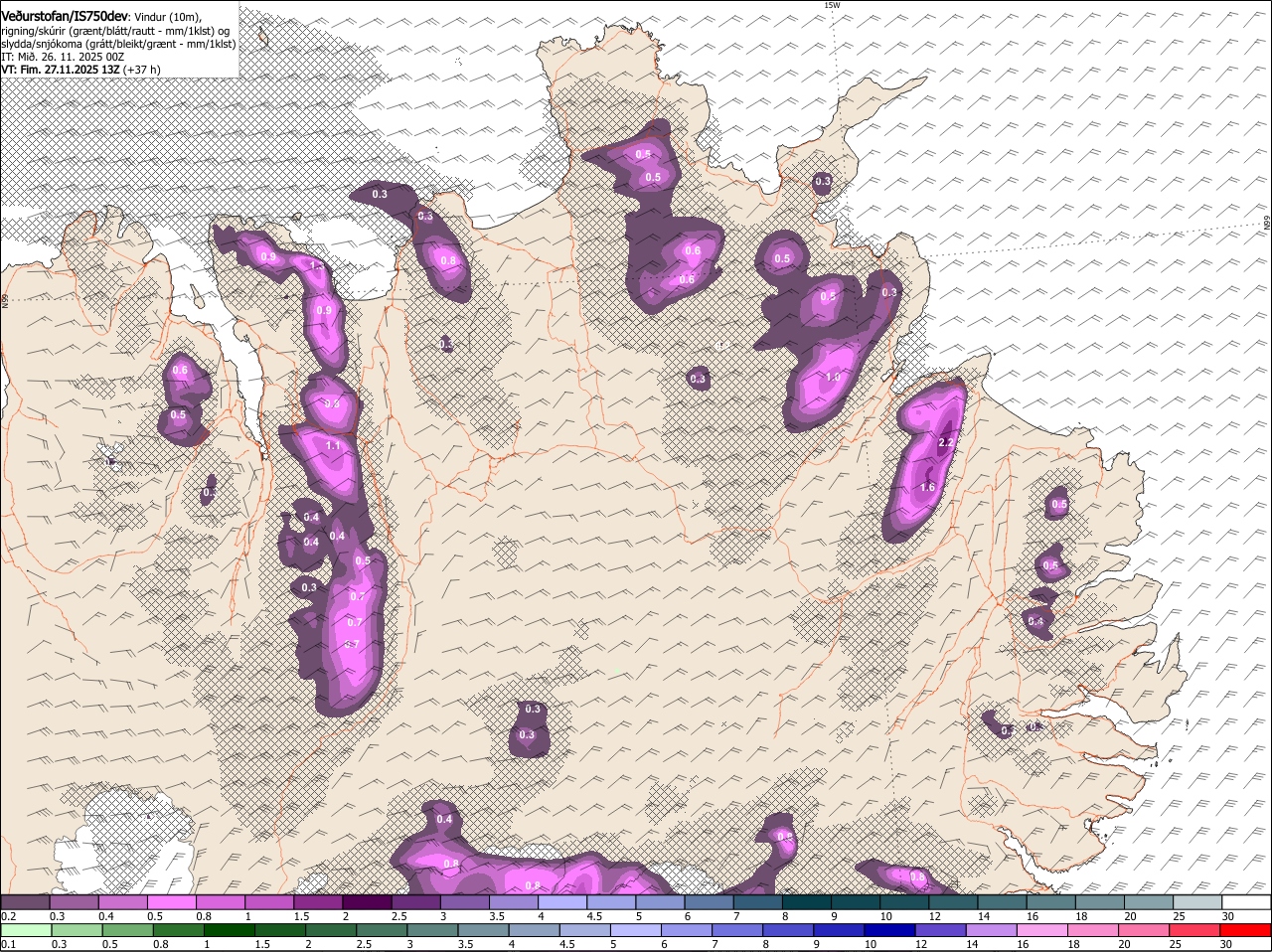1272x952 pixels.
Task: Click the "25" label on the rain legend
Action: tap(1179, 944)
